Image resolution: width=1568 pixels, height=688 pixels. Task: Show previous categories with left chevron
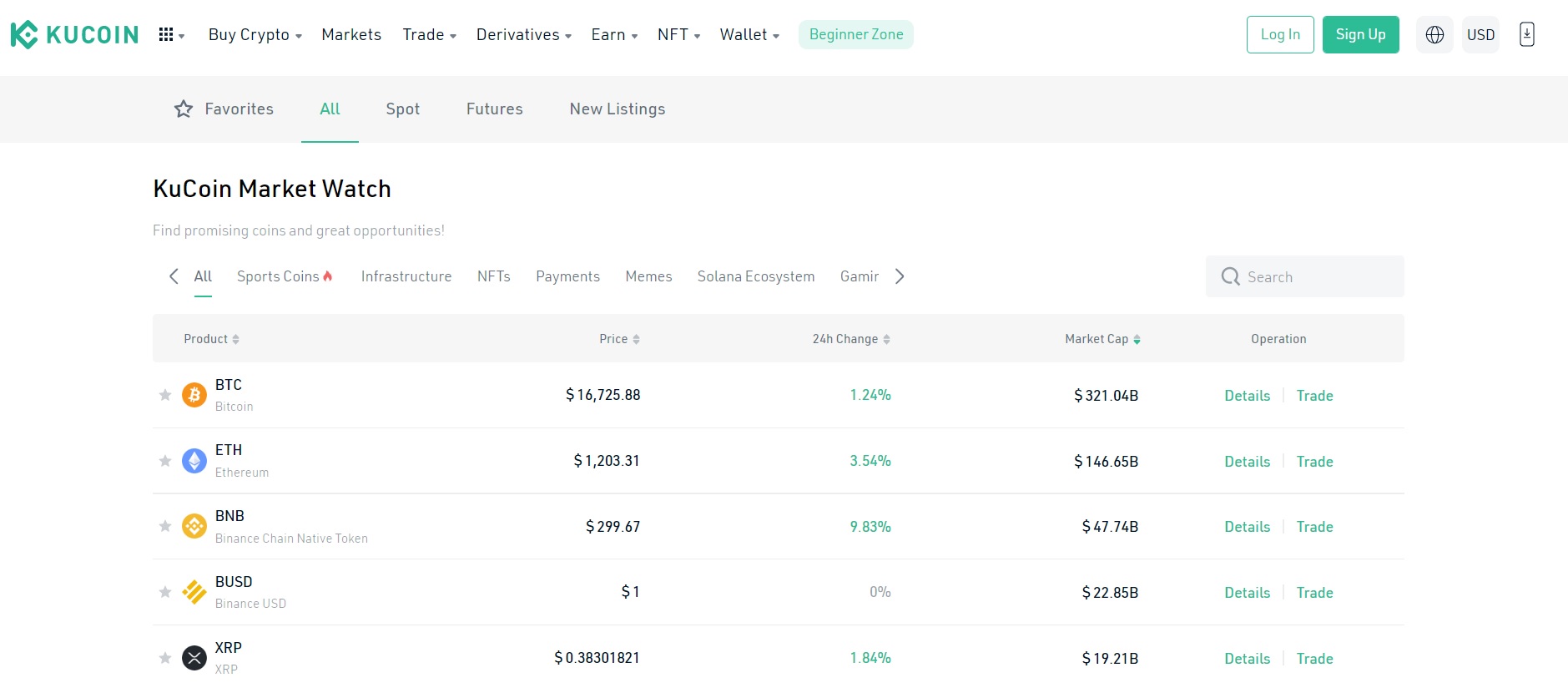click(174, 276)
